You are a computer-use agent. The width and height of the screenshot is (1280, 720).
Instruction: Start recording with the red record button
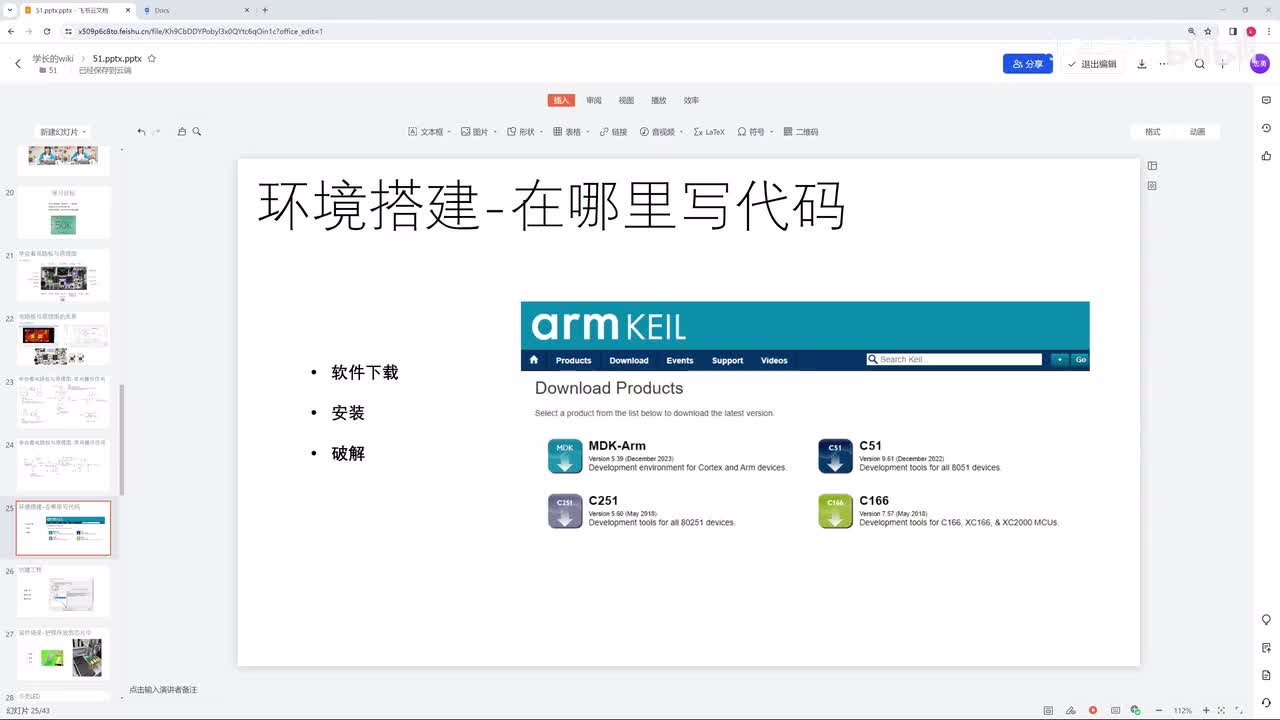coord(1093,710)
